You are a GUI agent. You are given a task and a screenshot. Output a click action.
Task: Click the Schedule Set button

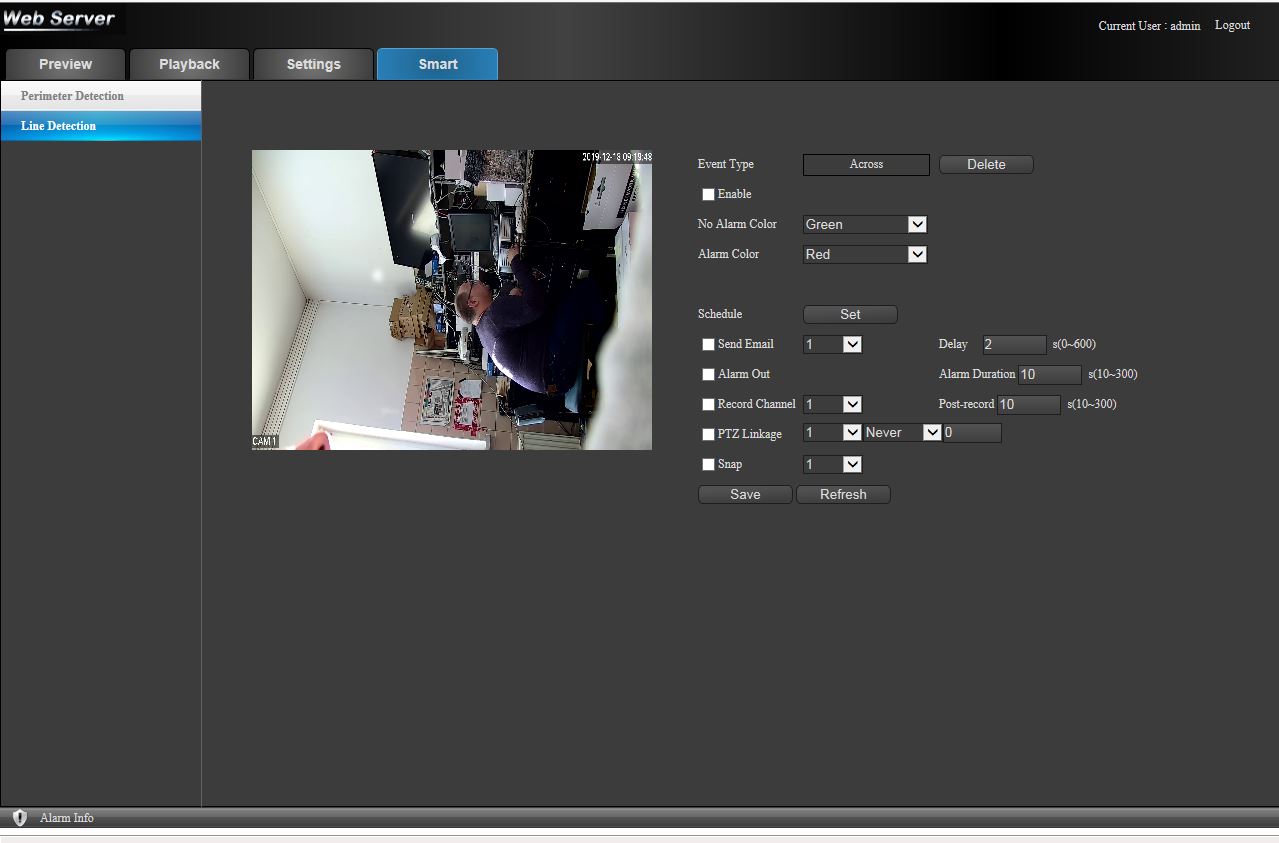(x=850, y=314)
